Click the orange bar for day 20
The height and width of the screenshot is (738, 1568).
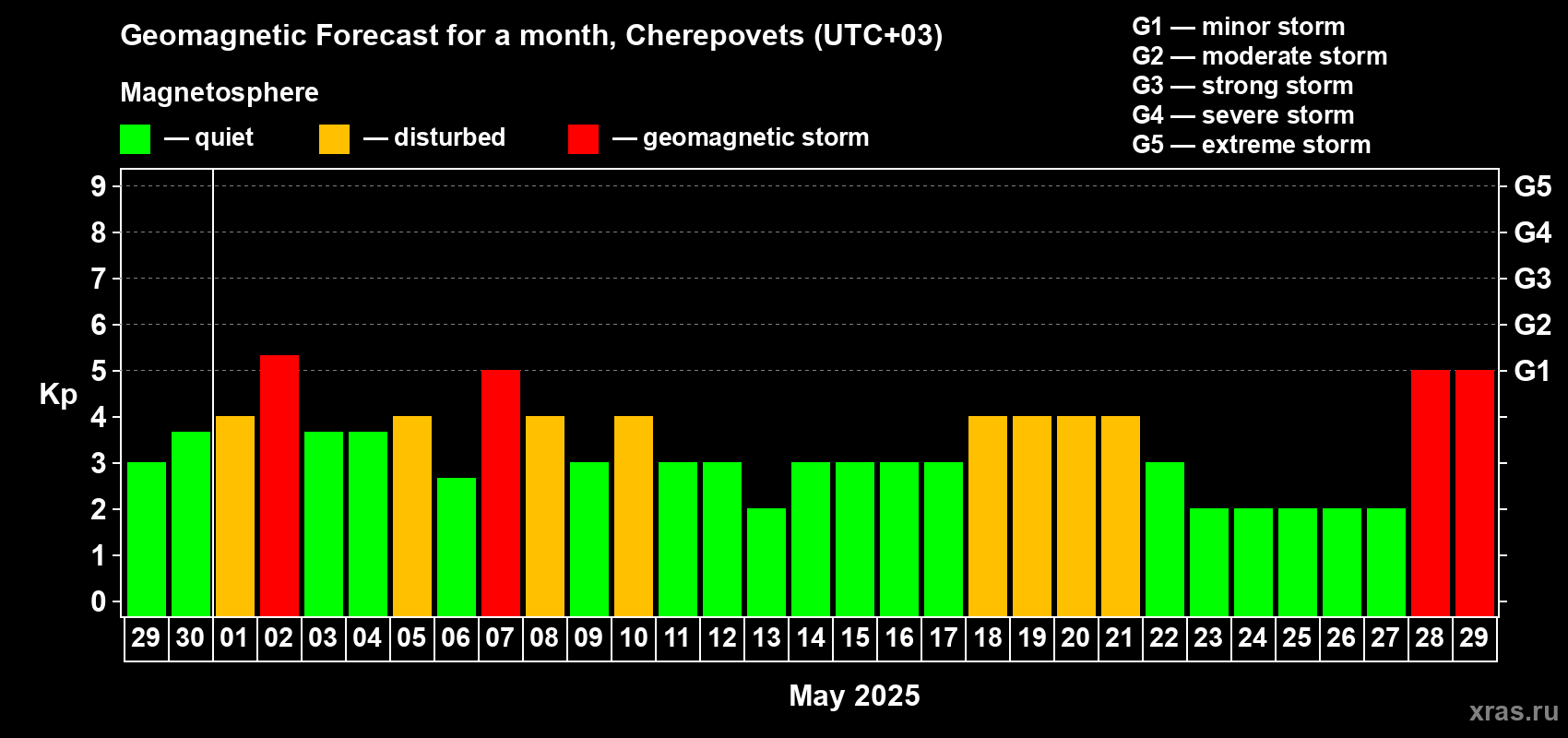(1076, 517)
